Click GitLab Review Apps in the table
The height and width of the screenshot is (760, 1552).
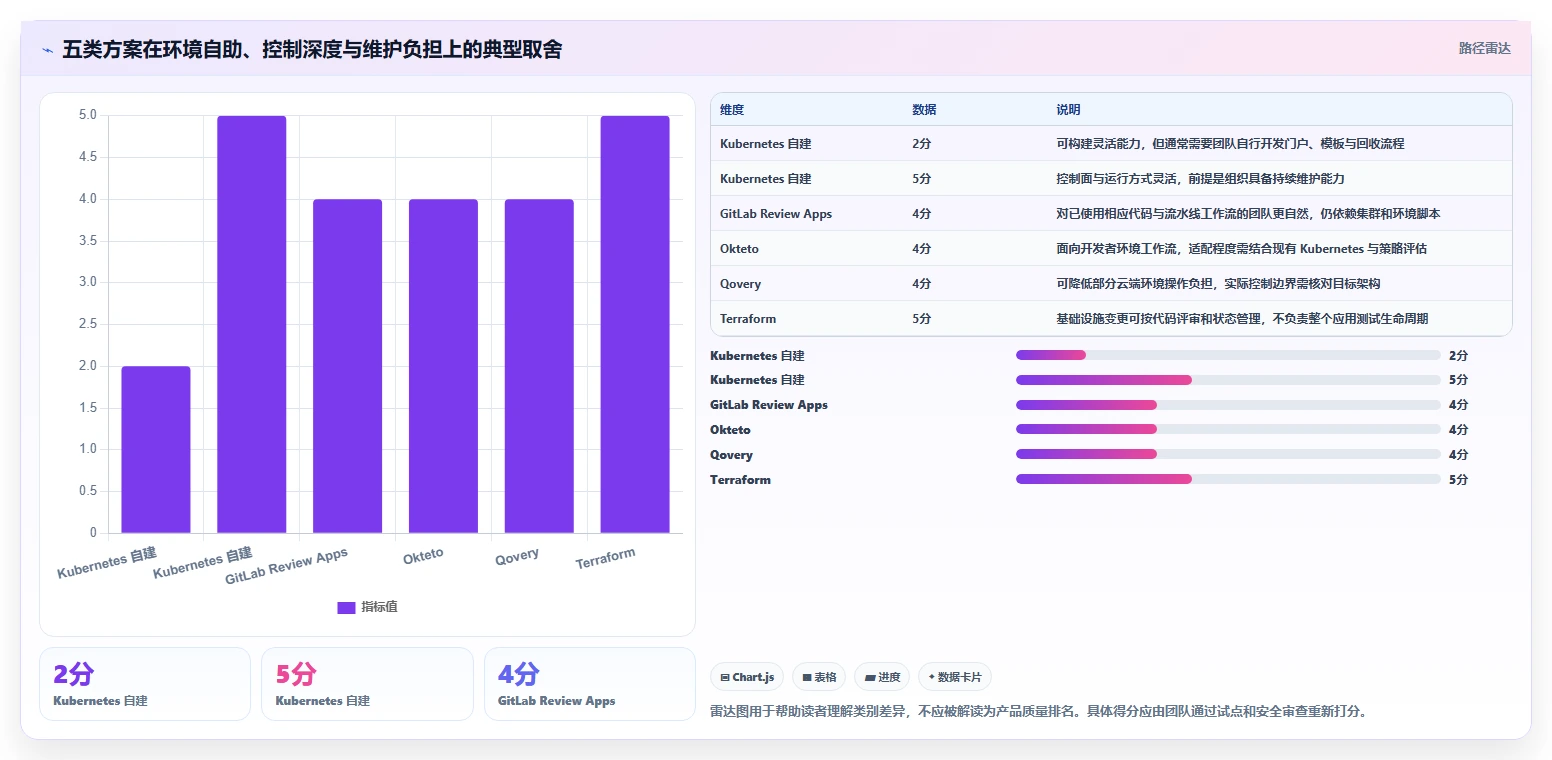(776, 214)
